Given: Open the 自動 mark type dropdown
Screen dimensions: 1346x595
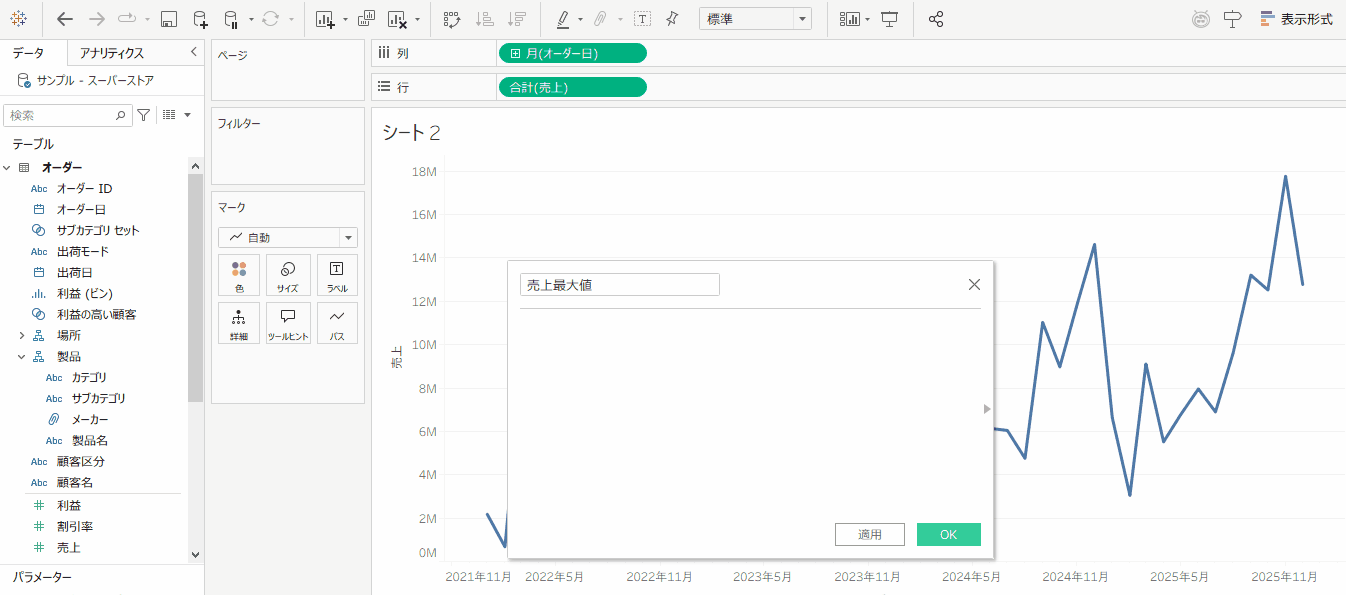Looking at the screenshot, I should tap(288, 238).
